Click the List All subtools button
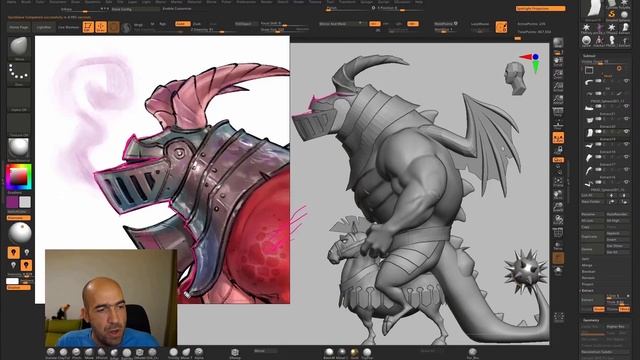 tap(593, 195)
